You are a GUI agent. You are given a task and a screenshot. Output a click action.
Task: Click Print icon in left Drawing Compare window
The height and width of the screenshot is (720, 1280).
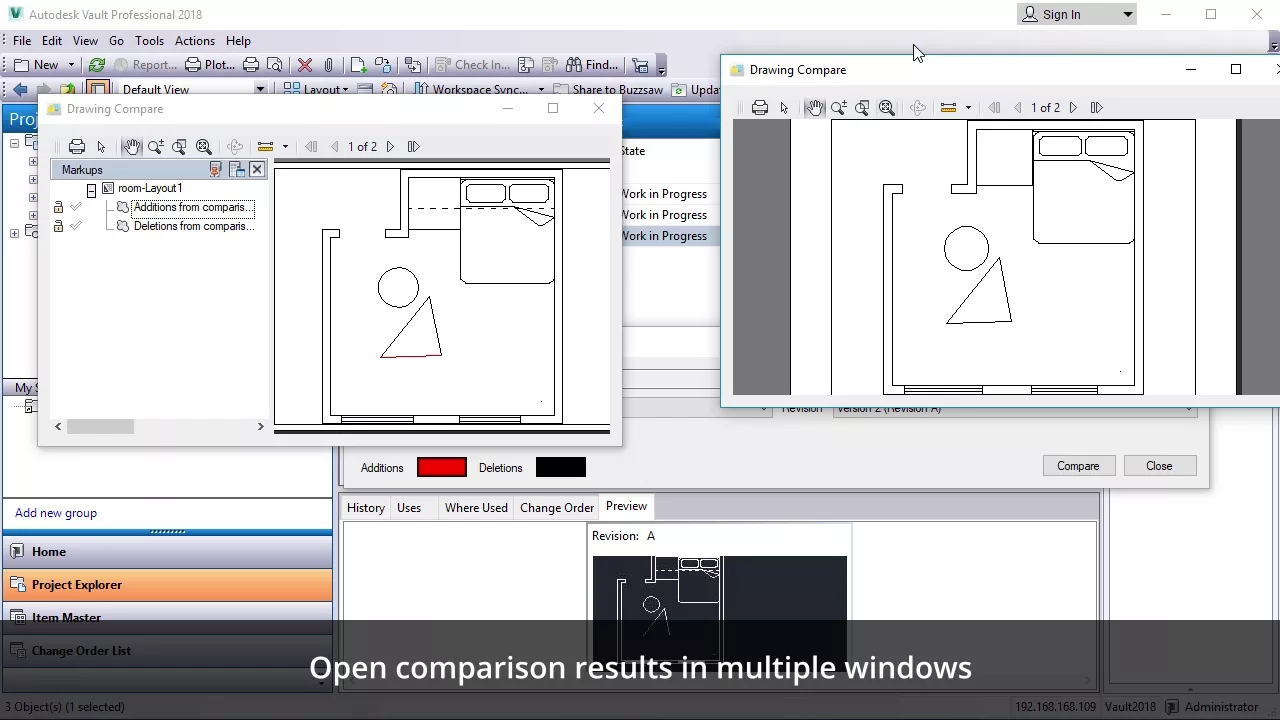point(77,146)
